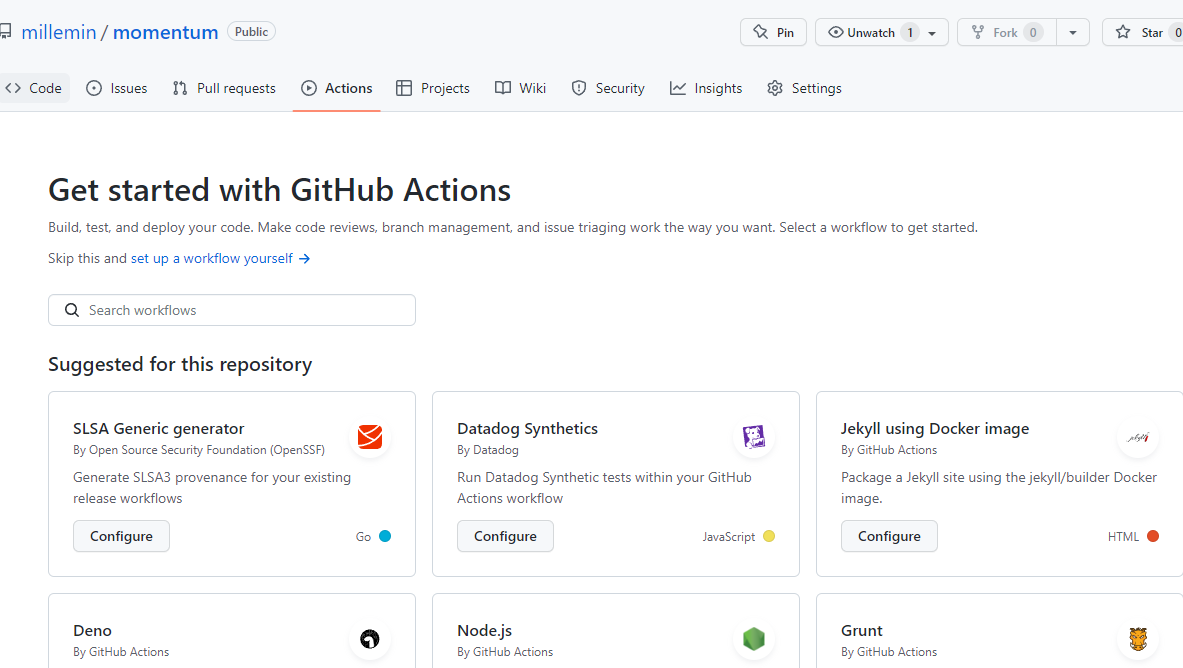Screen dimensions: 1183x668
Task: Click the arrow after workflow yourself link
Action: tap(305, 259)
